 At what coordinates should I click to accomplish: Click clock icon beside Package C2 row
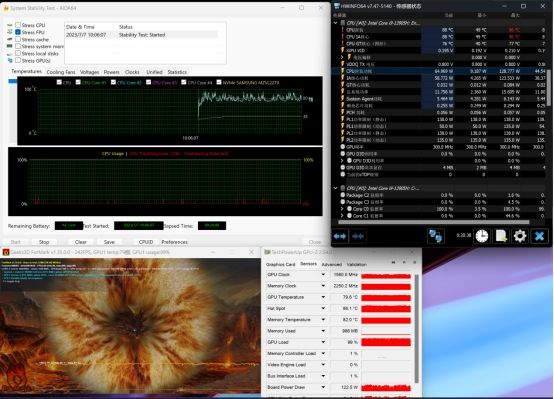(x=342, y=195)
